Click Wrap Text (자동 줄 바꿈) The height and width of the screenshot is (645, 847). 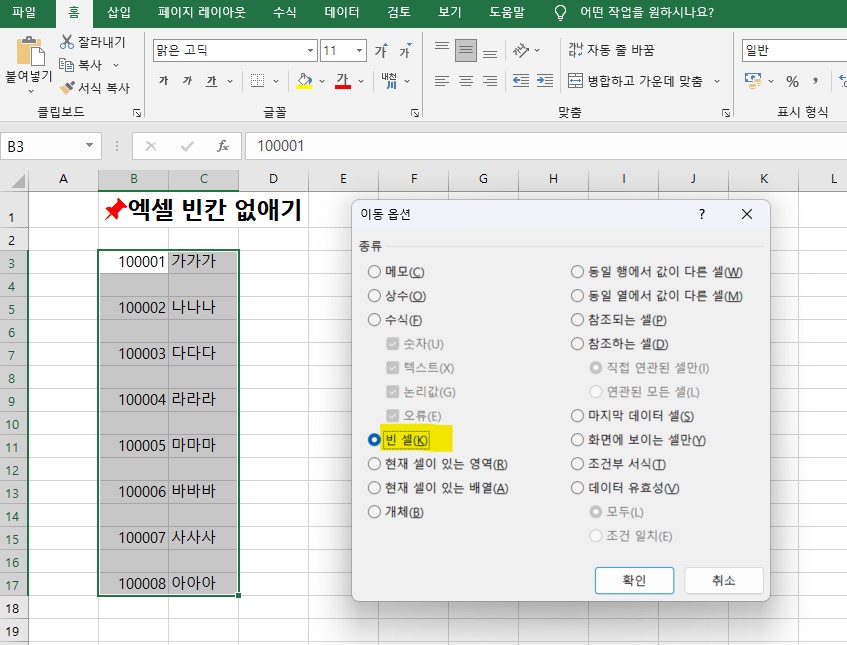click(x=611, y=50)
